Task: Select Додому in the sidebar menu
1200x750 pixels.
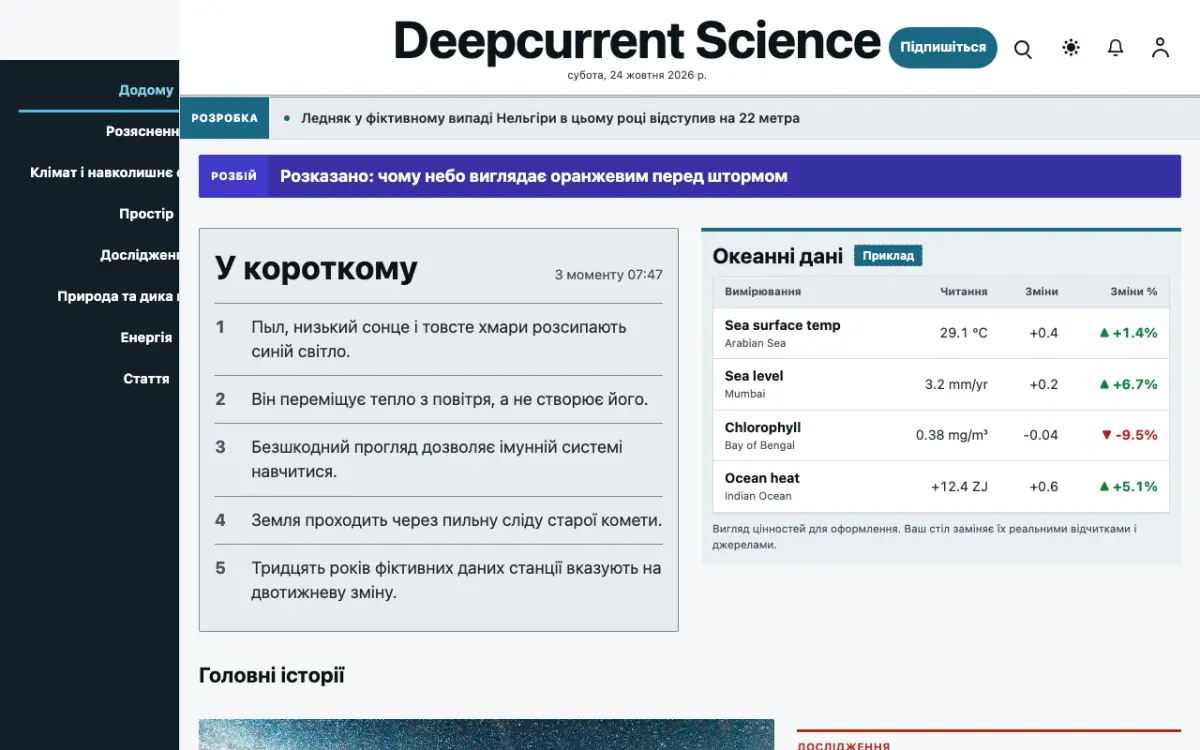Action: (146, 90)
